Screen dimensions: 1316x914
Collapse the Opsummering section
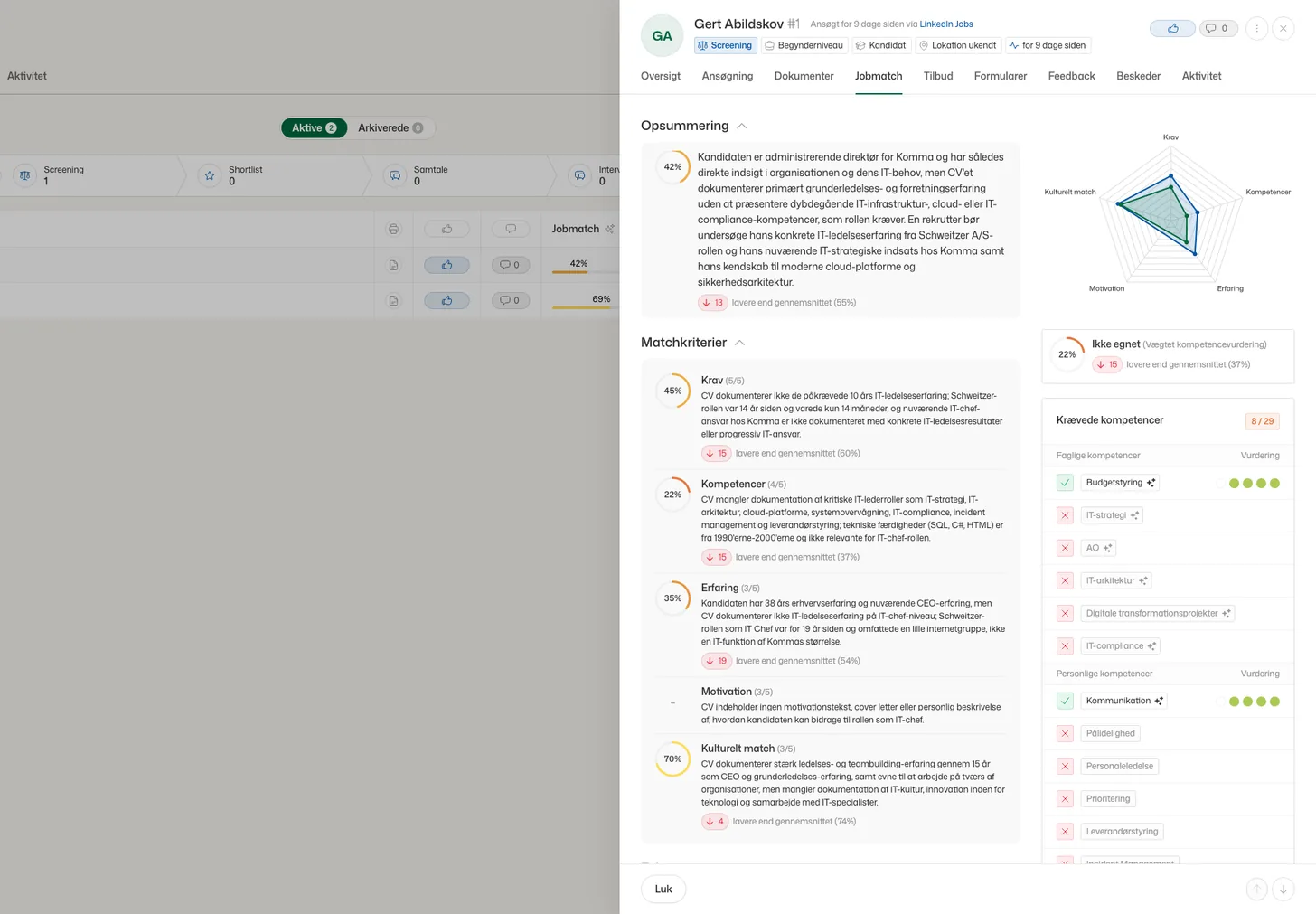742,126
